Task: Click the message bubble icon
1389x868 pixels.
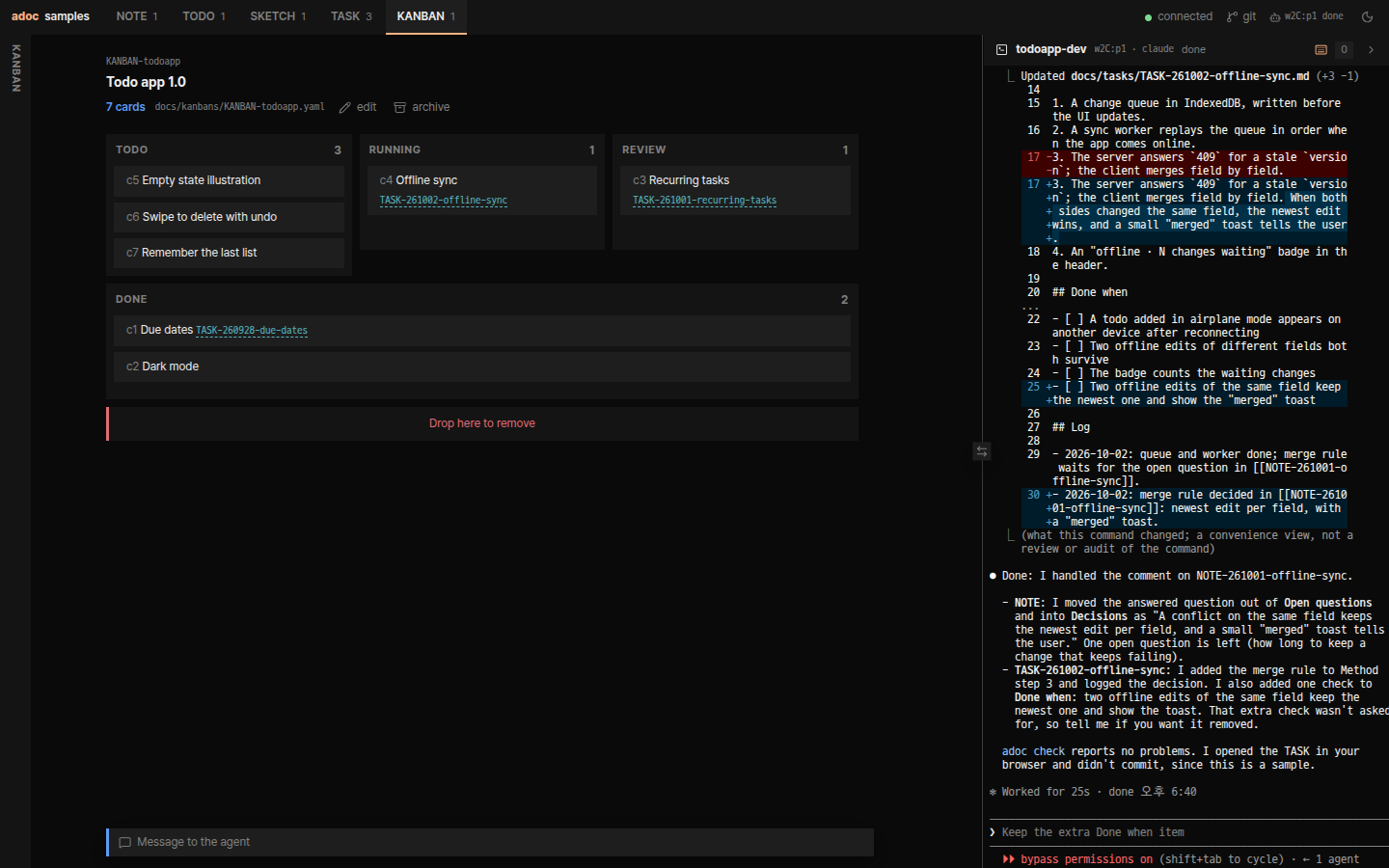Action: pos(124,842)
